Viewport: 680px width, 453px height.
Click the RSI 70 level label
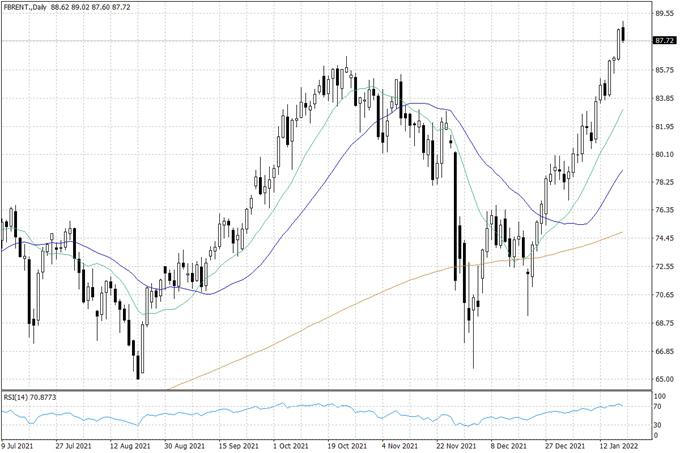(x=658, y=407)
